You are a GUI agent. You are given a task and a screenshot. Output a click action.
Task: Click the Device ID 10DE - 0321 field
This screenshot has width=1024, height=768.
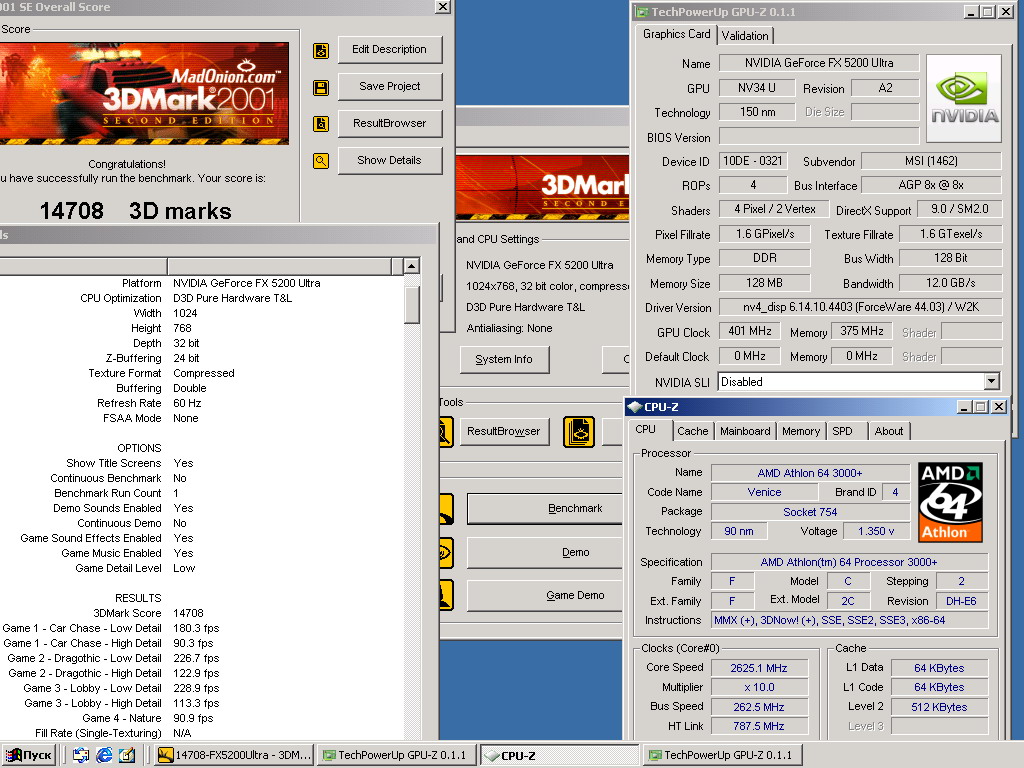752,161
